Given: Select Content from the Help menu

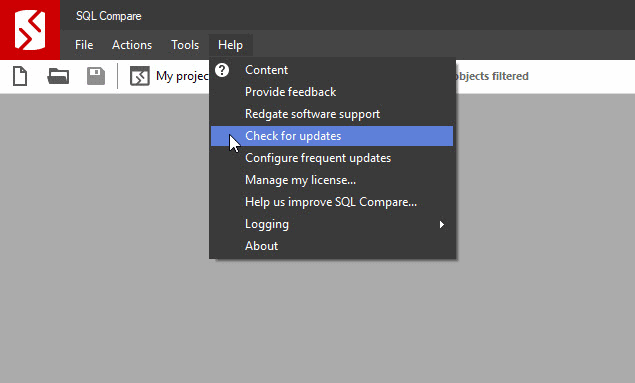Looking at the screenshot, I should [x=332, y=70].
